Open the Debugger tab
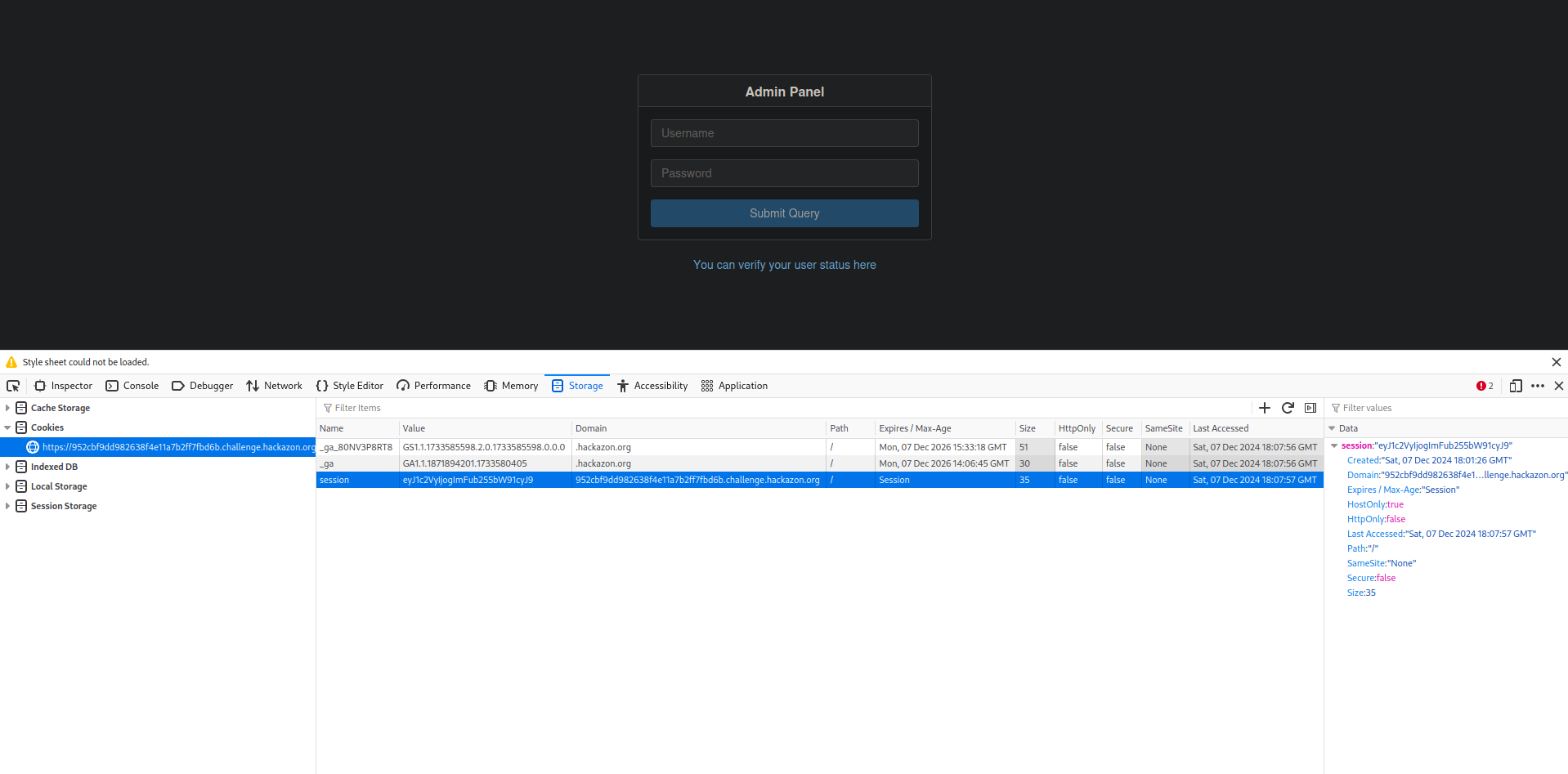Image resolution: width=1568 pixels, height=774 pixels. click(203, 386)
